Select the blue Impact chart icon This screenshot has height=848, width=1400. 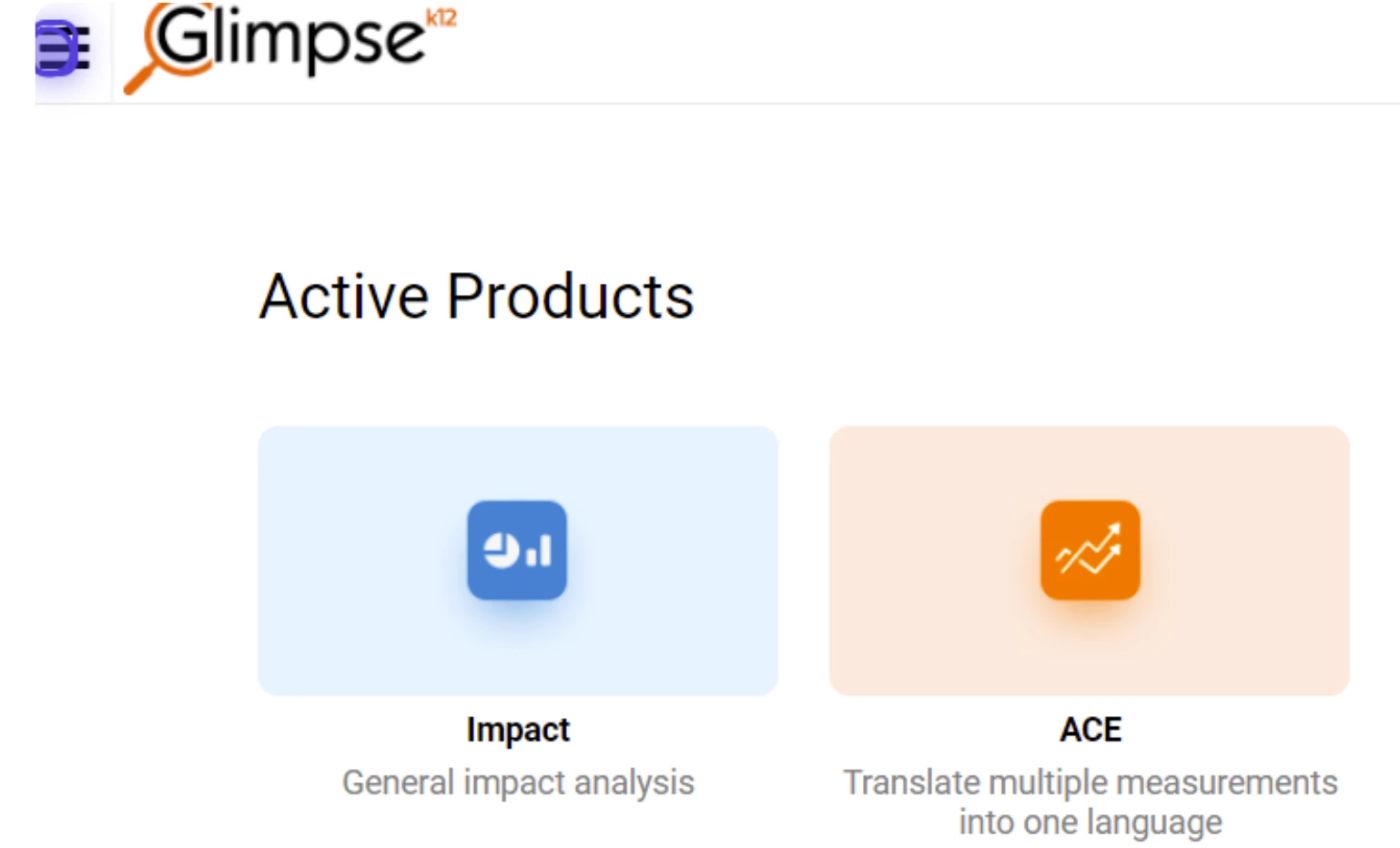[517, 550]
